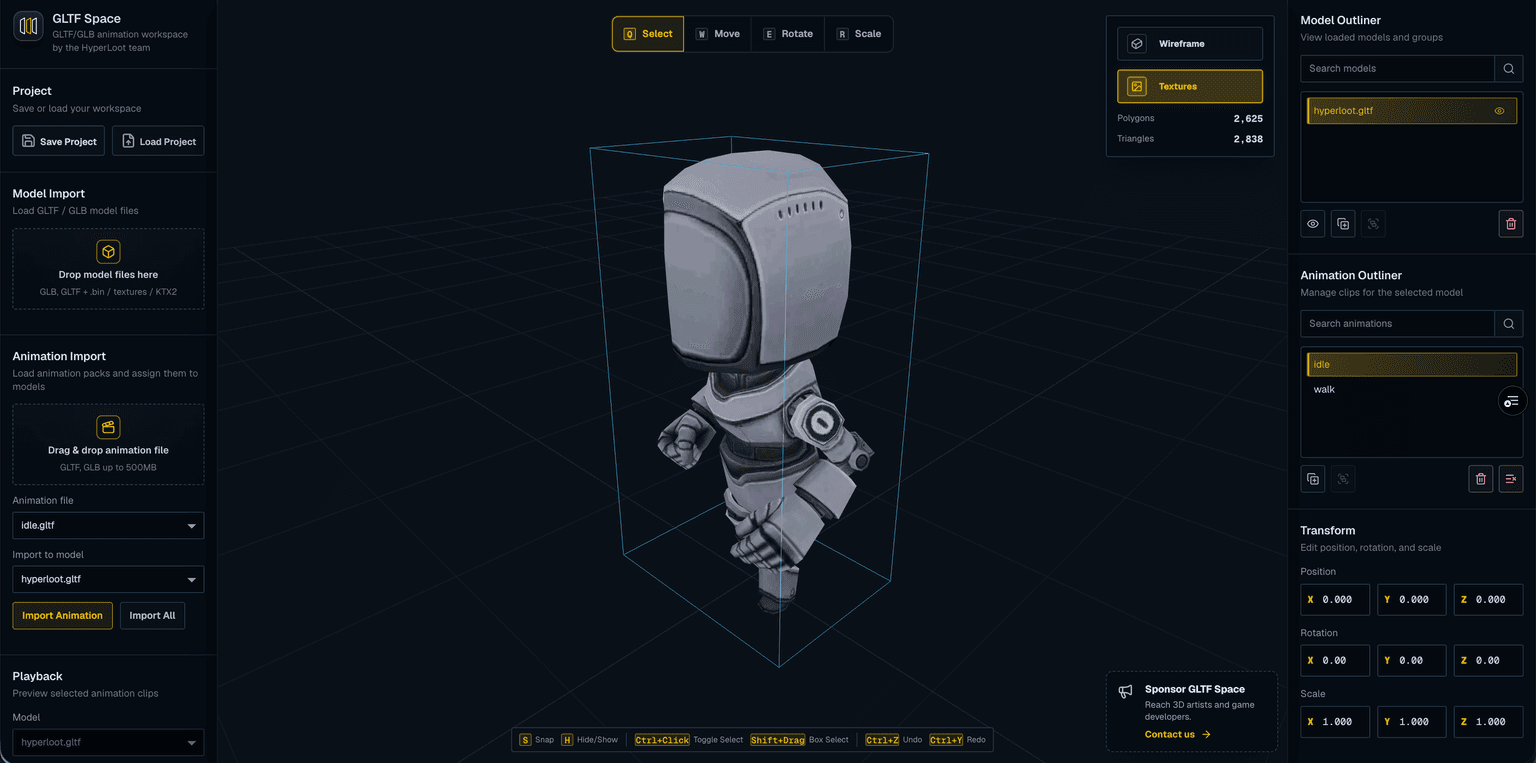The image size is (1536, 763).
Task: Switch to the Move tool
Action: coord(718,34)
